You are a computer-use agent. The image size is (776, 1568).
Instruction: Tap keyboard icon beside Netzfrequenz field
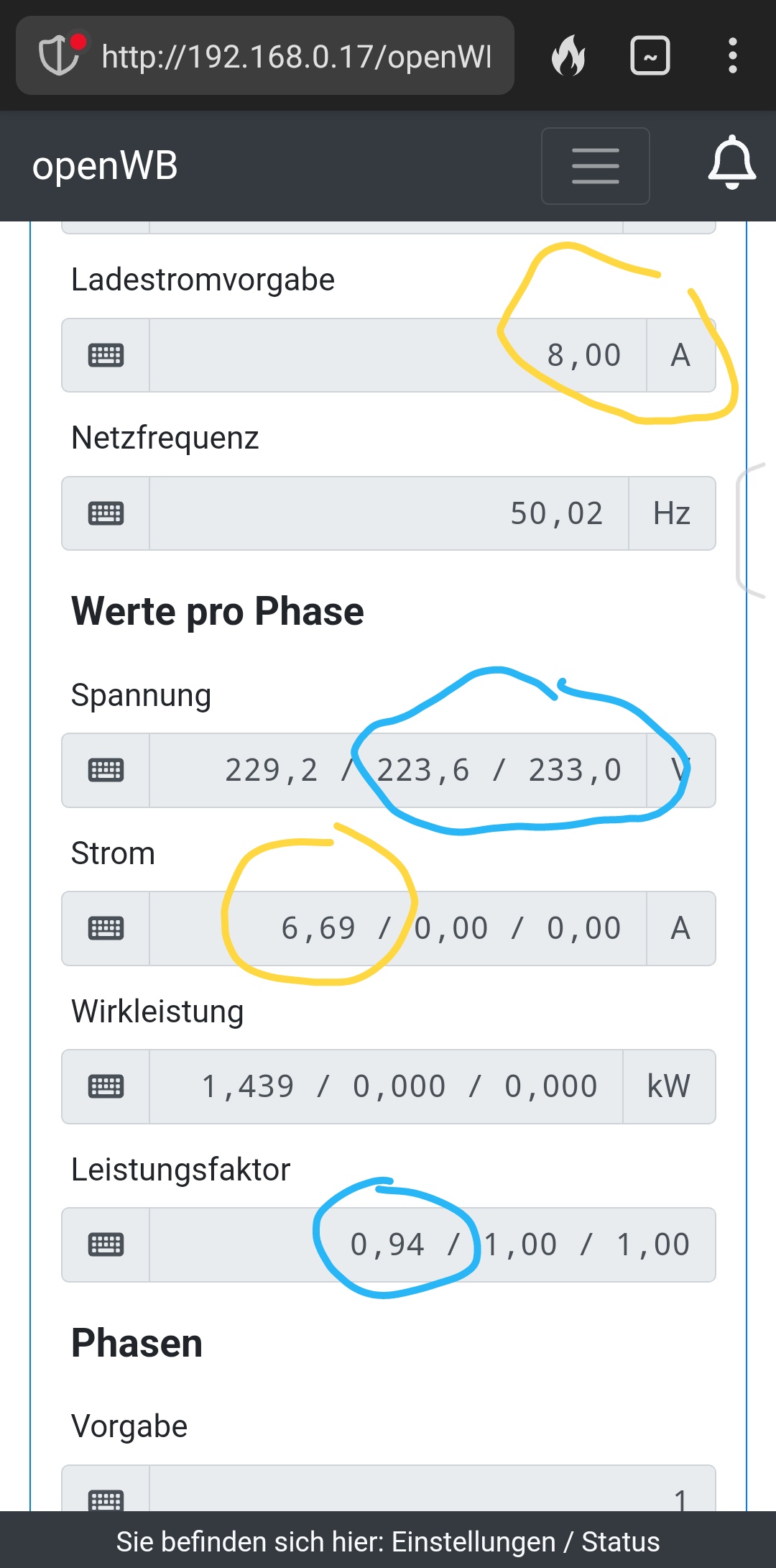click(106, 513)
